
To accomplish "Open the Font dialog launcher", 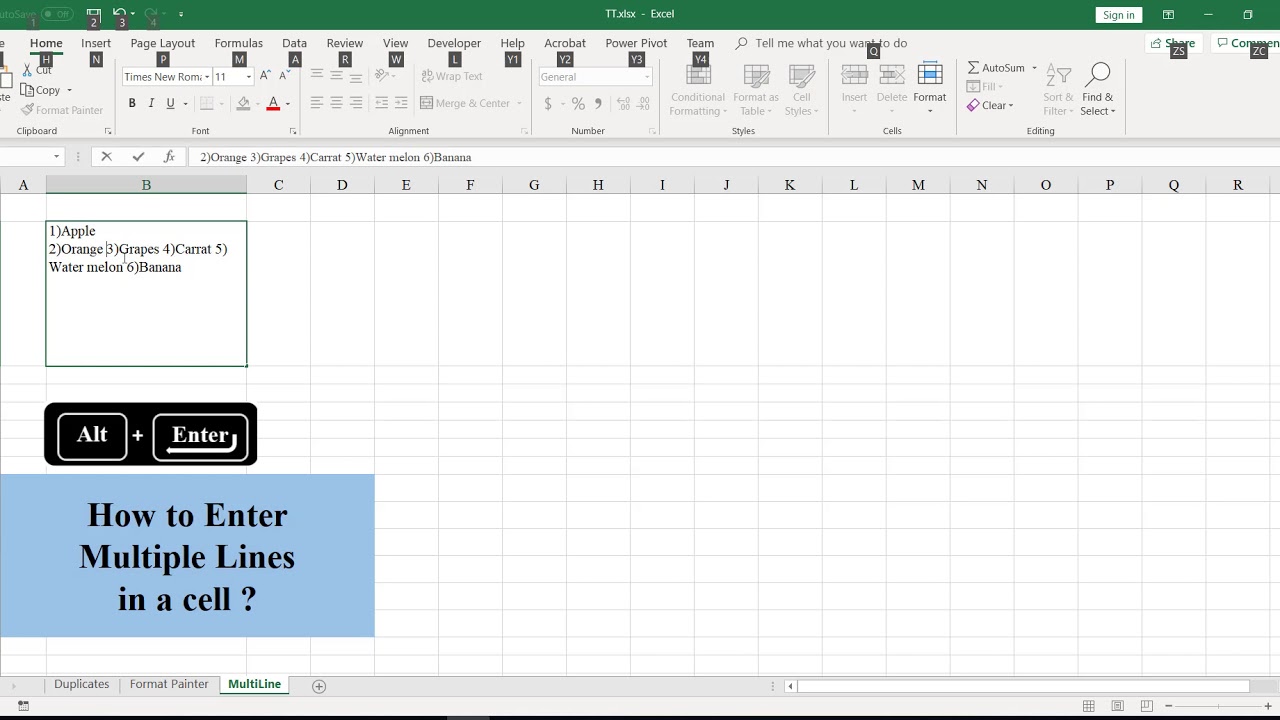I will coord(293,131).
